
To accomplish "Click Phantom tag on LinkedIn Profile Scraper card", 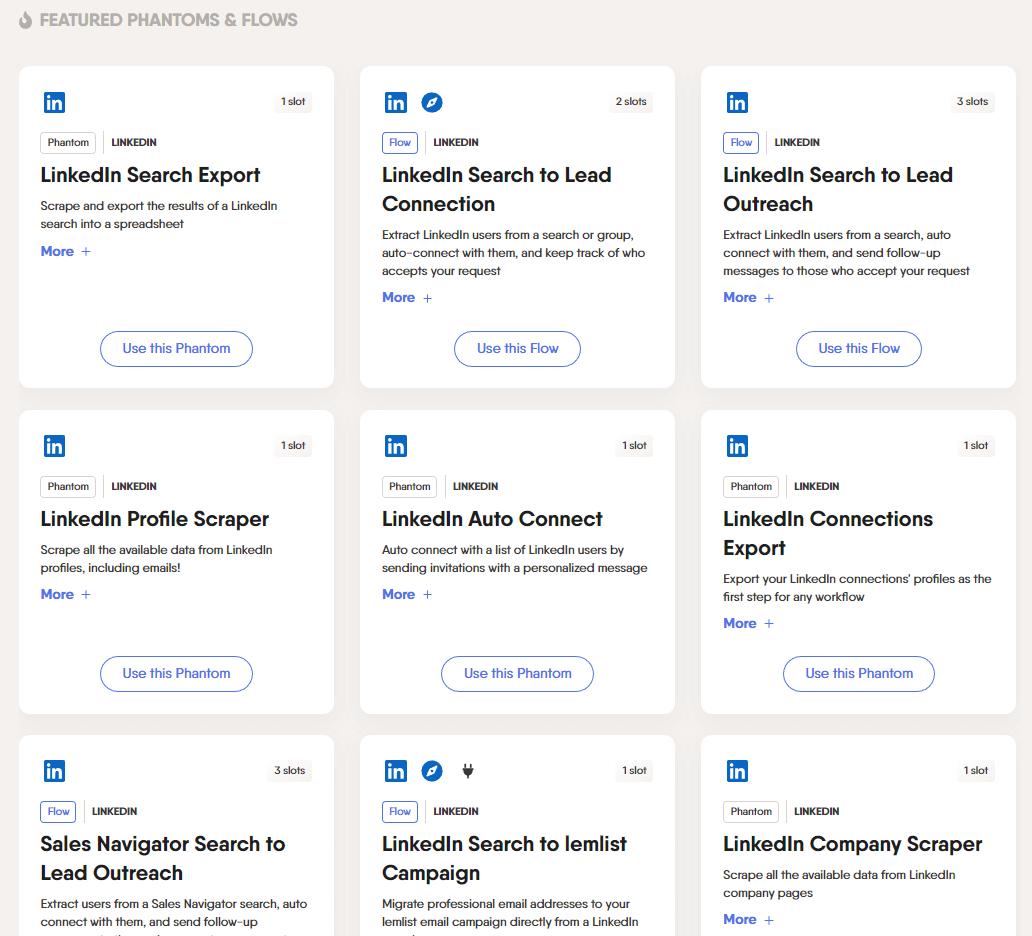I will pos(68,486).
